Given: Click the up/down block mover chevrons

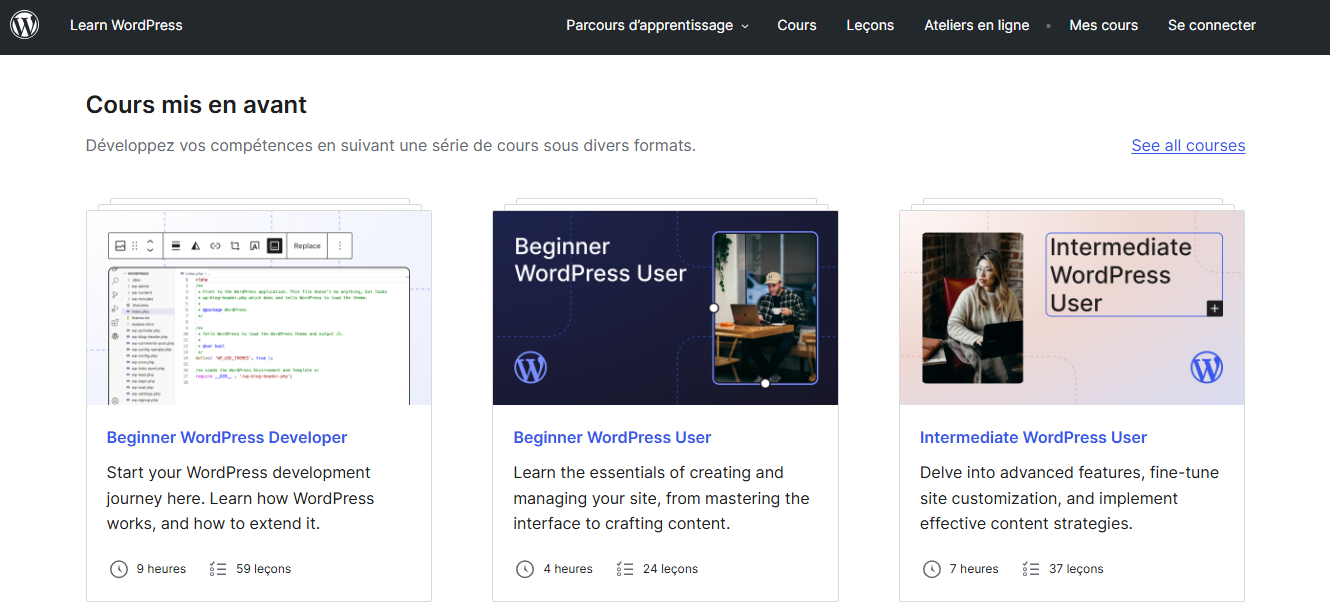Looking at the screenshot, I should 150,246.
